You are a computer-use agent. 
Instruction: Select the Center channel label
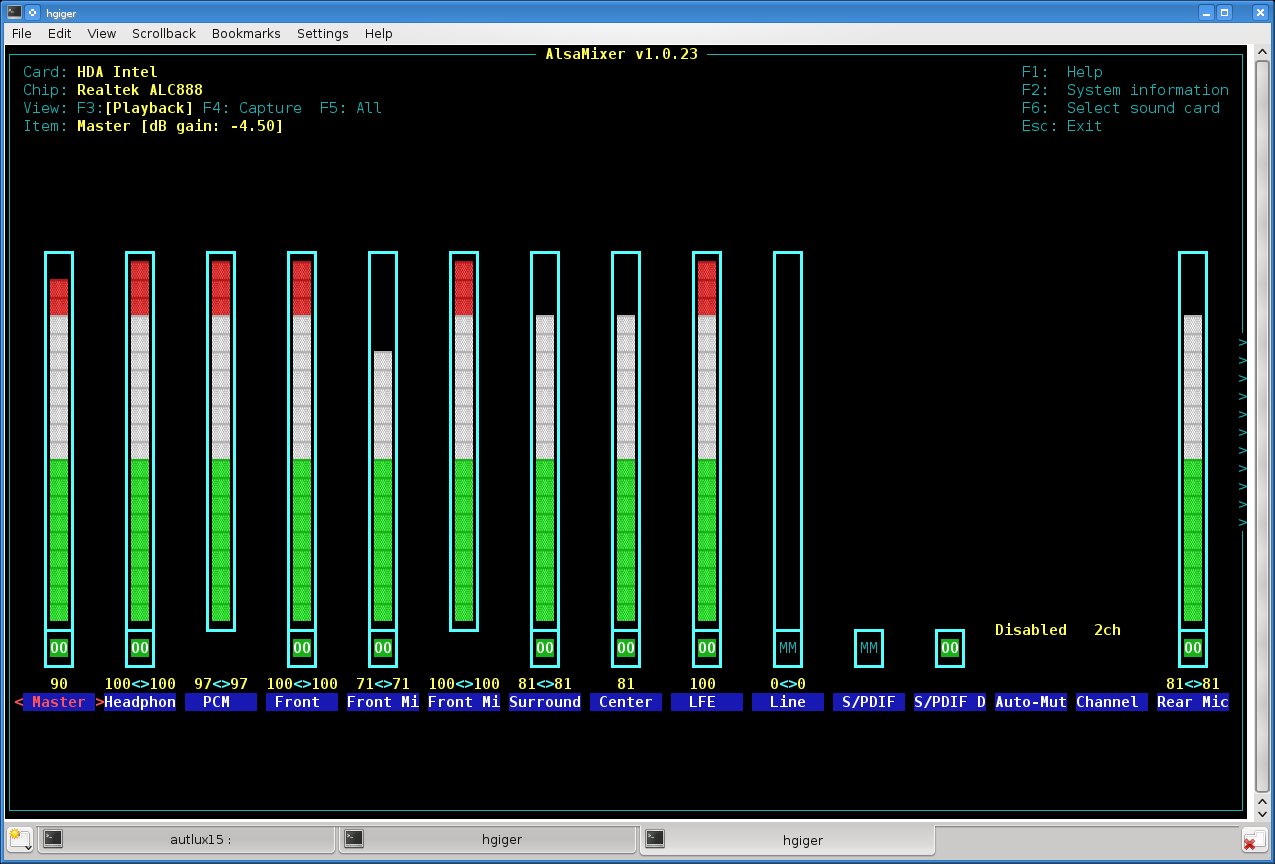(x=626, y=702)
